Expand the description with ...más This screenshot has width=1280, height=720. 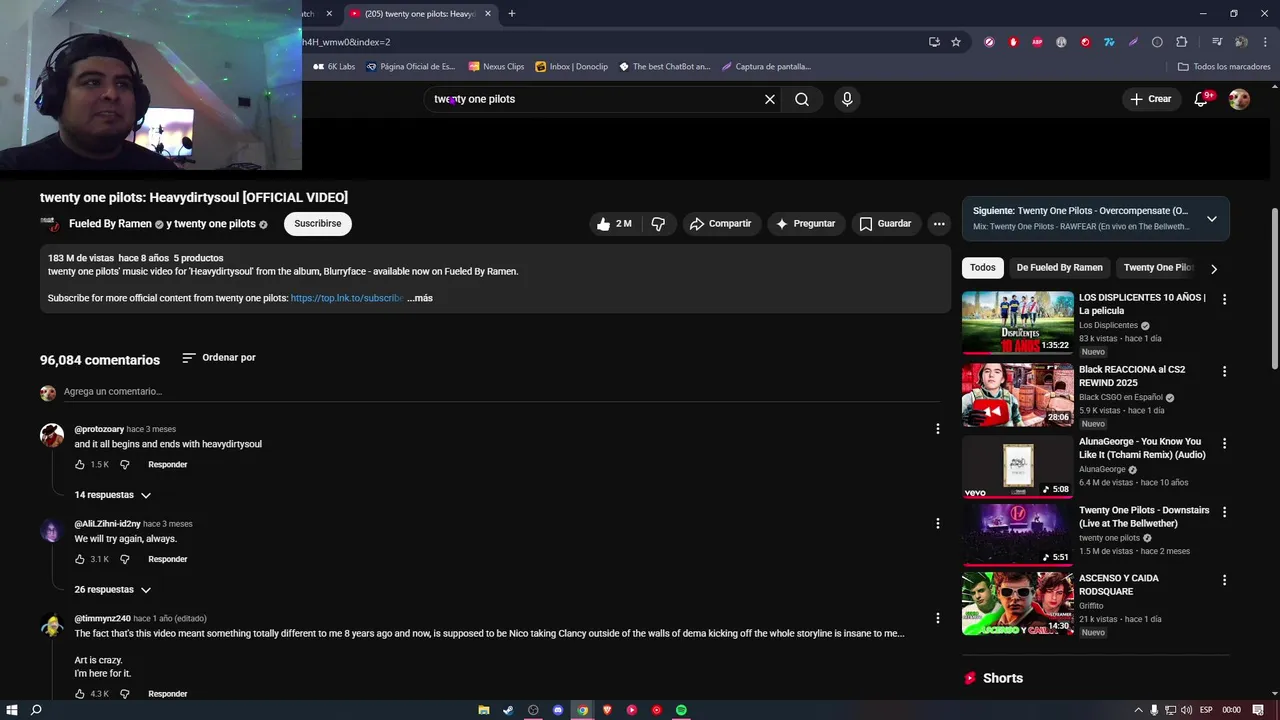pos(420,298)
